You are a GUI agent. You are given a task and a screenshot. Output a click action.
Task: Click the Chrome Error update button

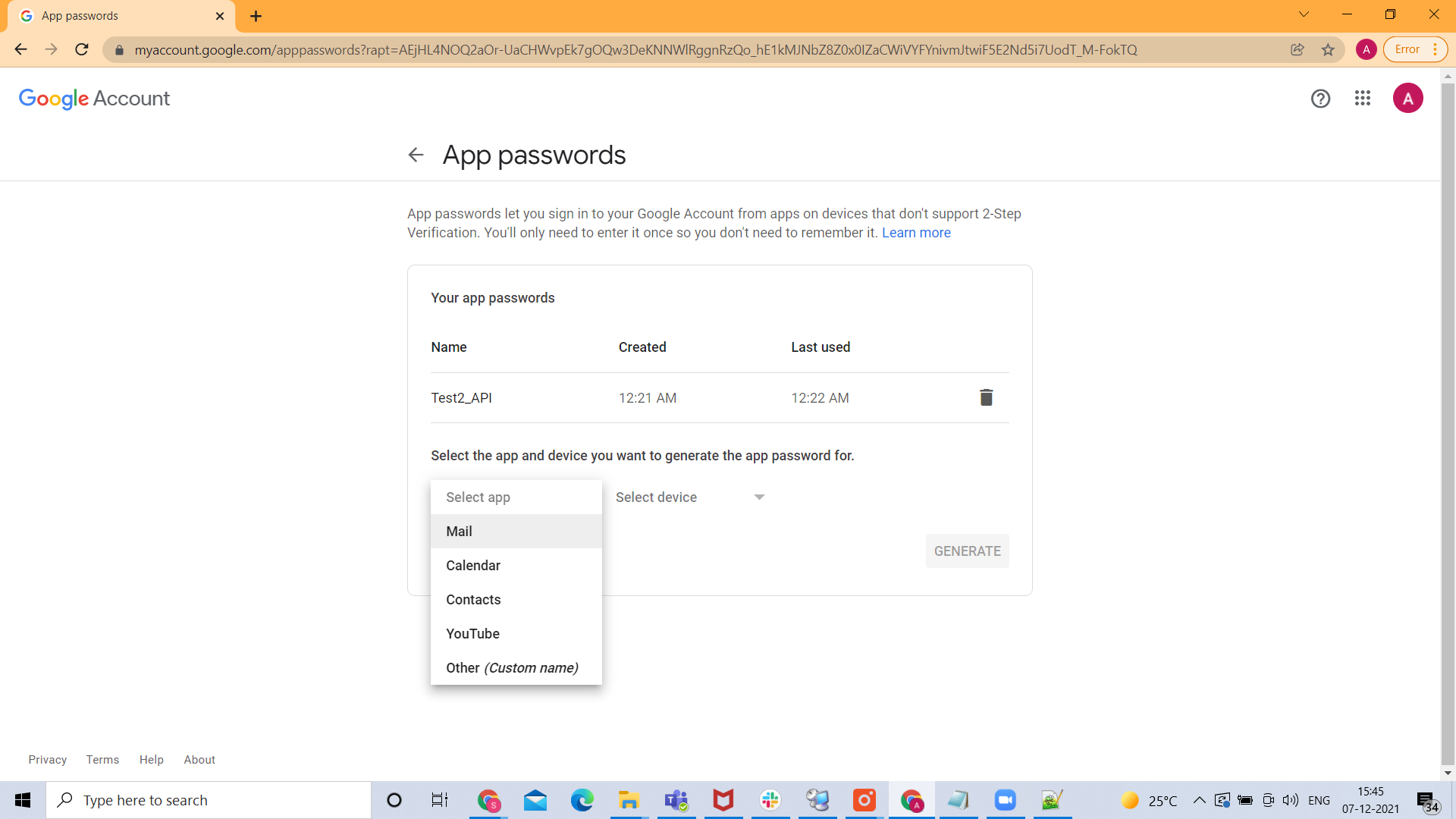pyautogui.click(x=1415, y=49)
